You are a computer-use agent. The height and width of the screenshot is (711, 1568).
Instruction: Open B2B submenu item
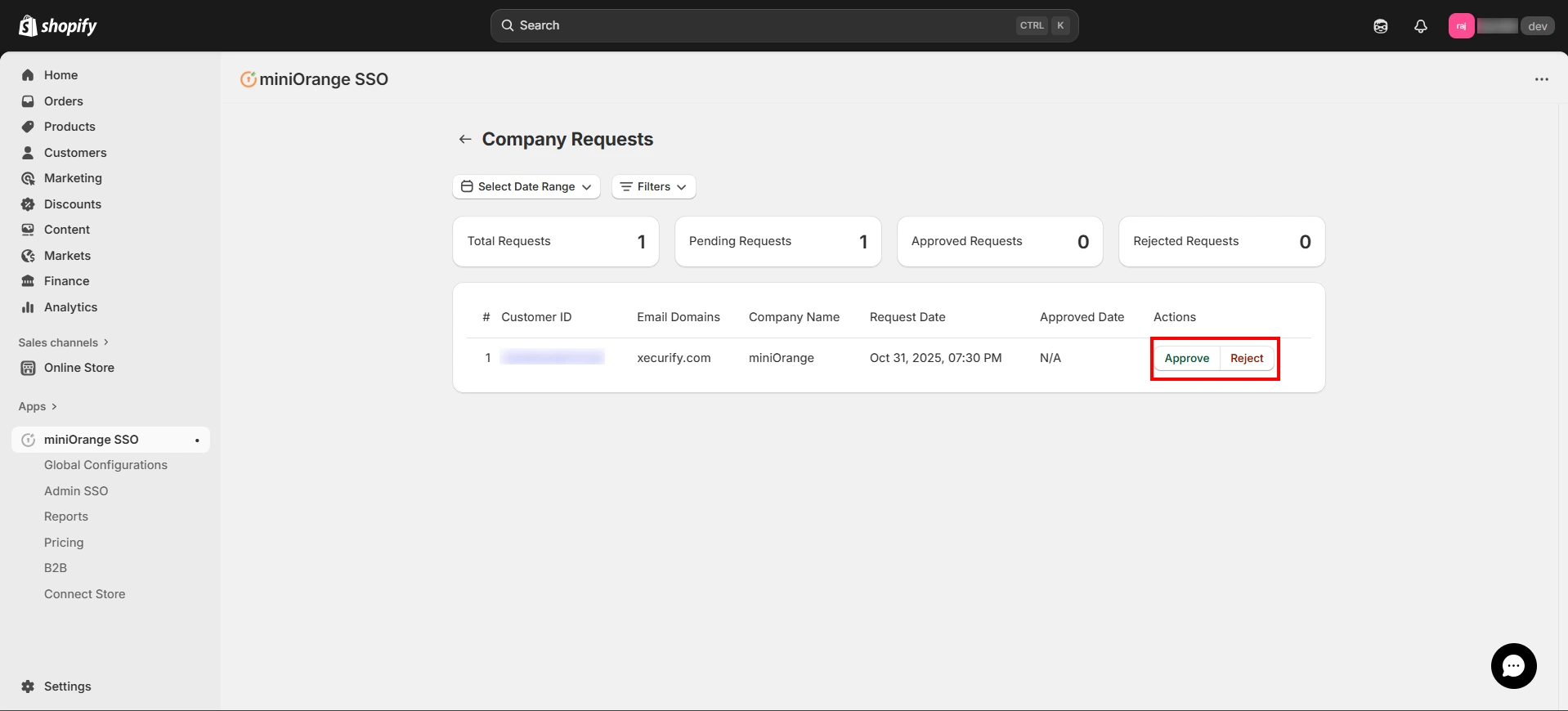[56, 568]
